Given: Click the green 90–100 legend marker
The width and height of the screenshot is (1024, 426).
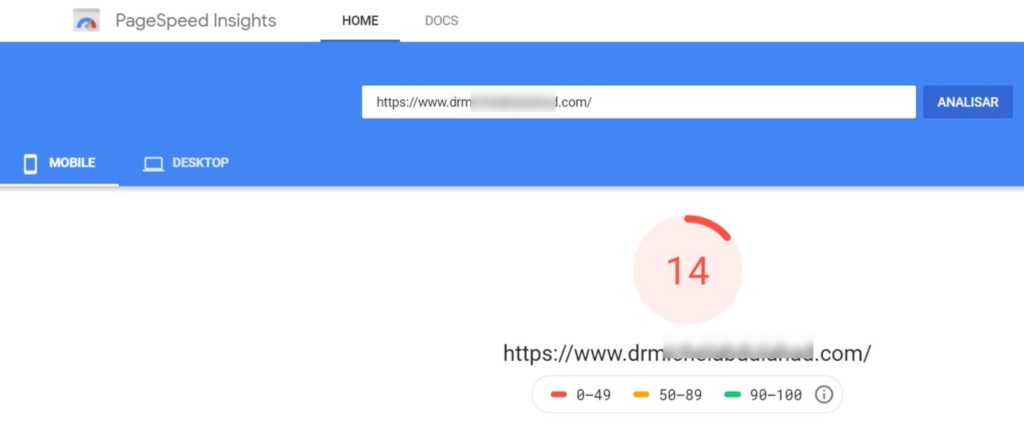Looking at the screenshot, I should pos(733,395).
